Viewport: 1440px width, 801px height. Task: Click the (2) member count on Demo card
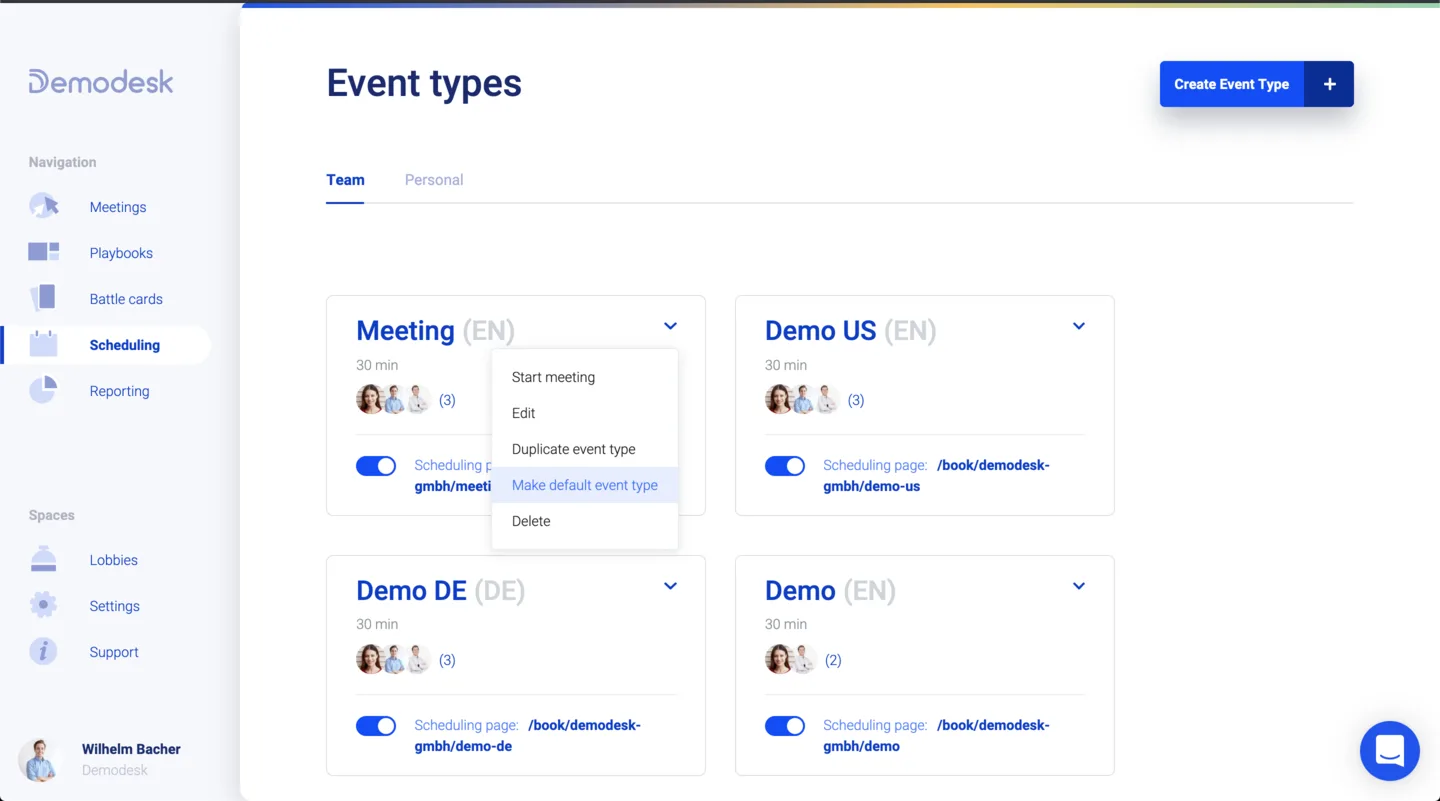coord(833,660)
